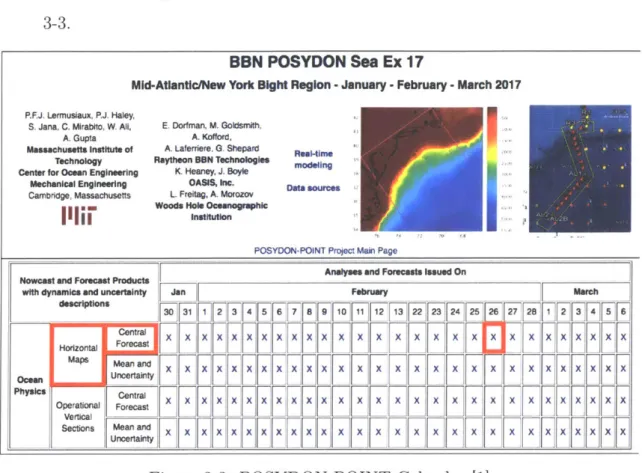Click the 'Jan' month header
This screenshot has height=473, width=642.
[178, 292]
